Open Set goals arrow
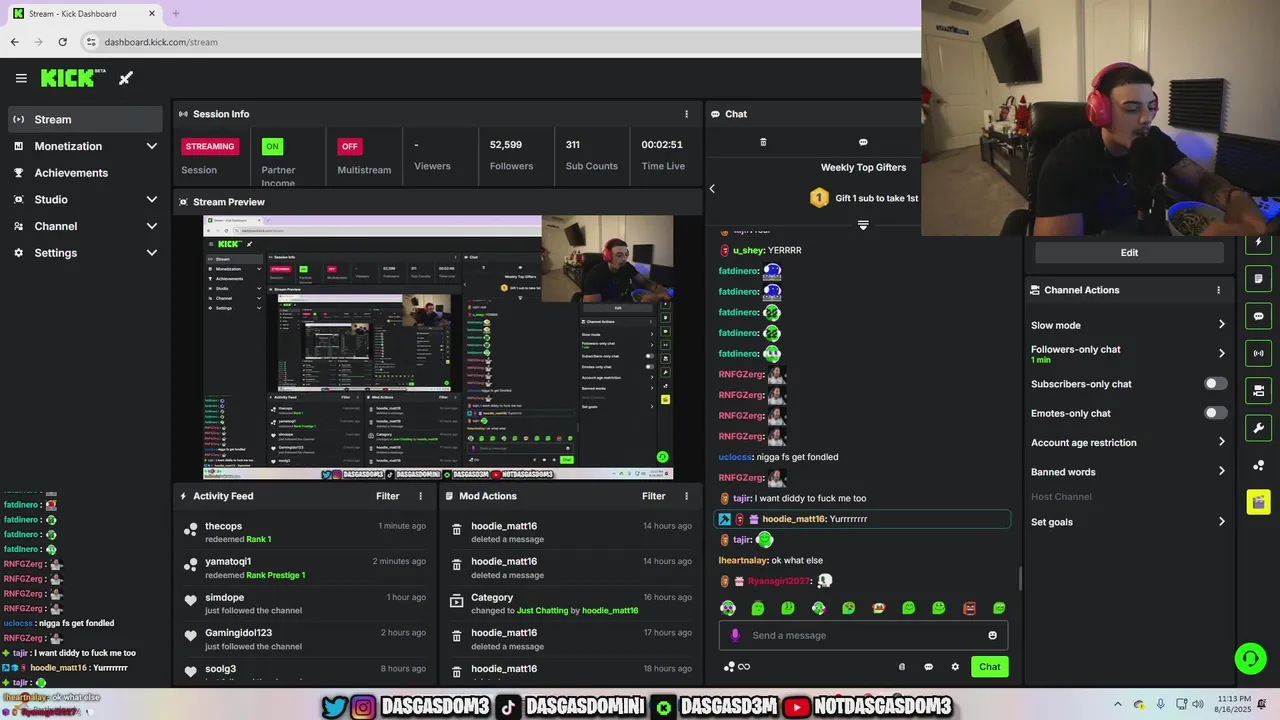 point(1221,522)
